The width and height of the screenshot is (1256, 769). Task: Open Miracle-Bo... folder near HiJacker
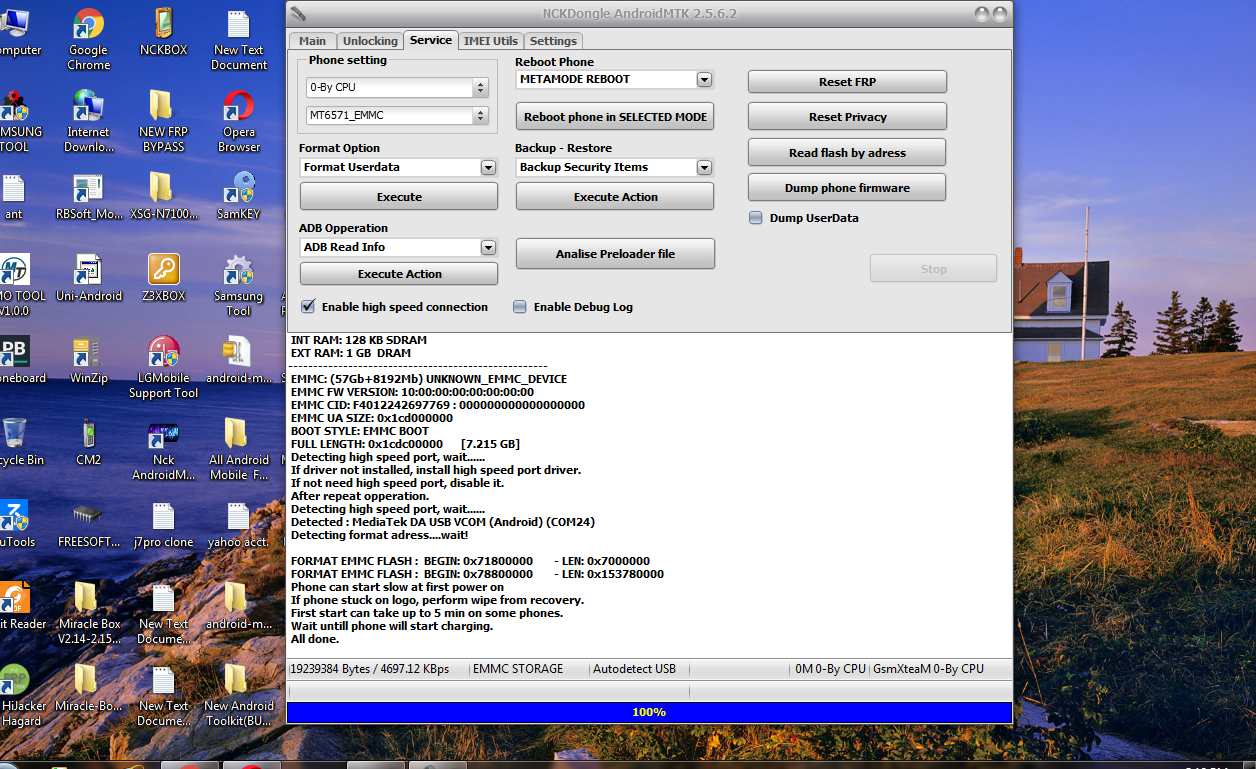pos(88,688)
